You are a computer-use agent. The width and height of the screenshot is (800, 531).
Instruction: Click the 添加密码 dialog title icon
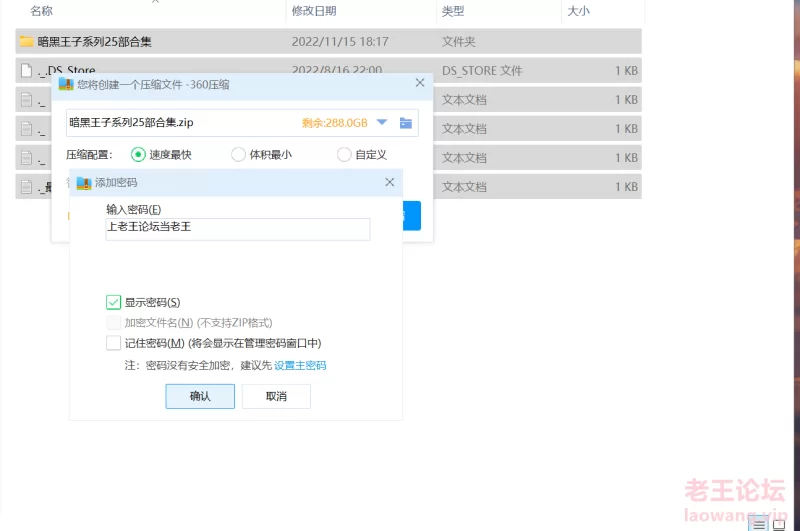pyautogui.click(x=84, y=183)
